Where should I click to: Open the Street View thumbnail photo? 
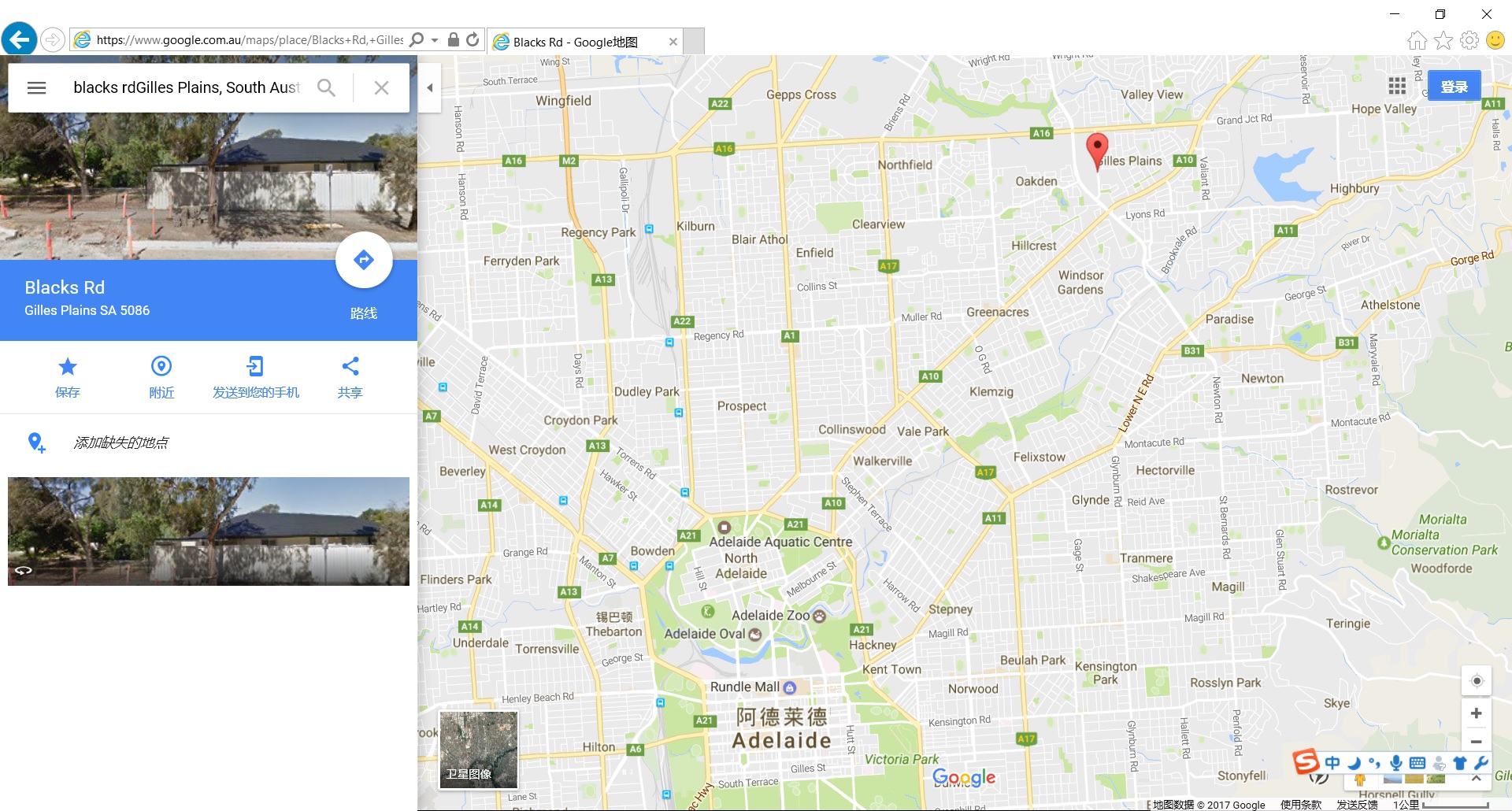tap(209, 531)
